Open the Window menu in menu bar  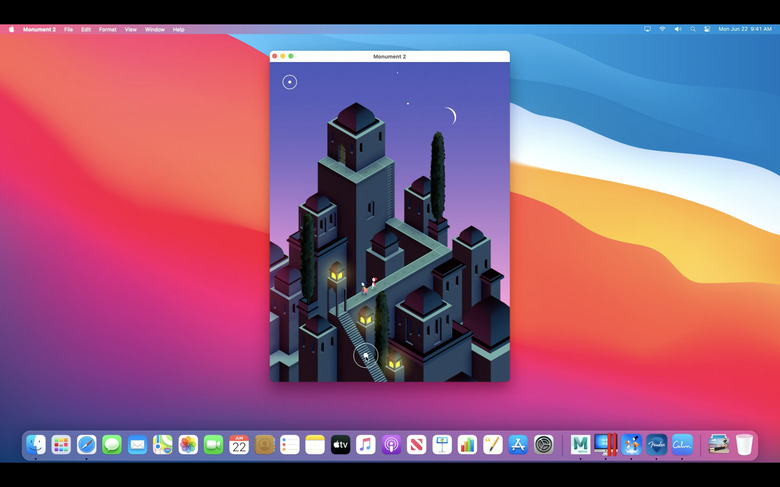click(155, 29)
